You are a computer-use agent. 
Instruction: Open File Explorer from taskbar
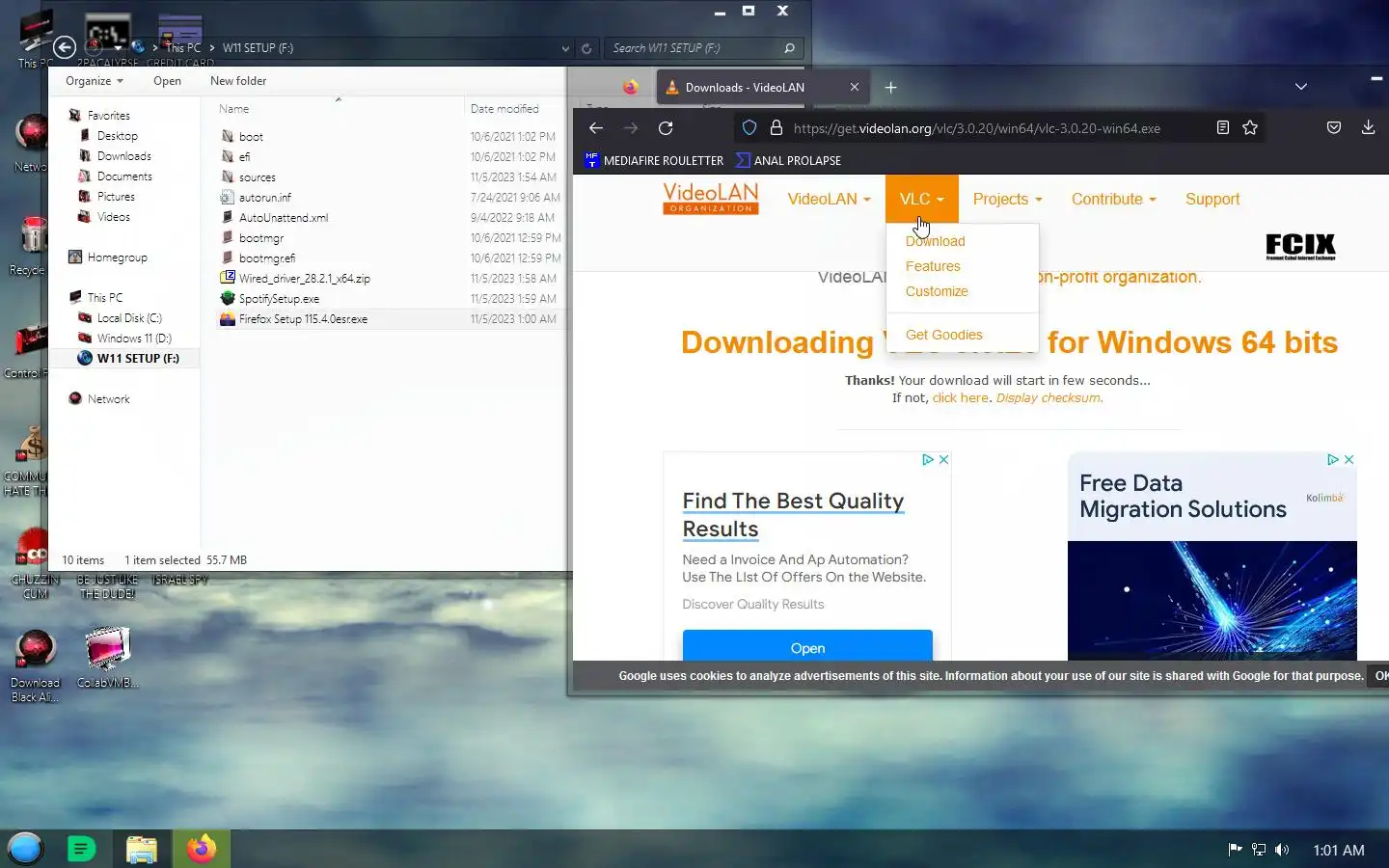[142, 849]
